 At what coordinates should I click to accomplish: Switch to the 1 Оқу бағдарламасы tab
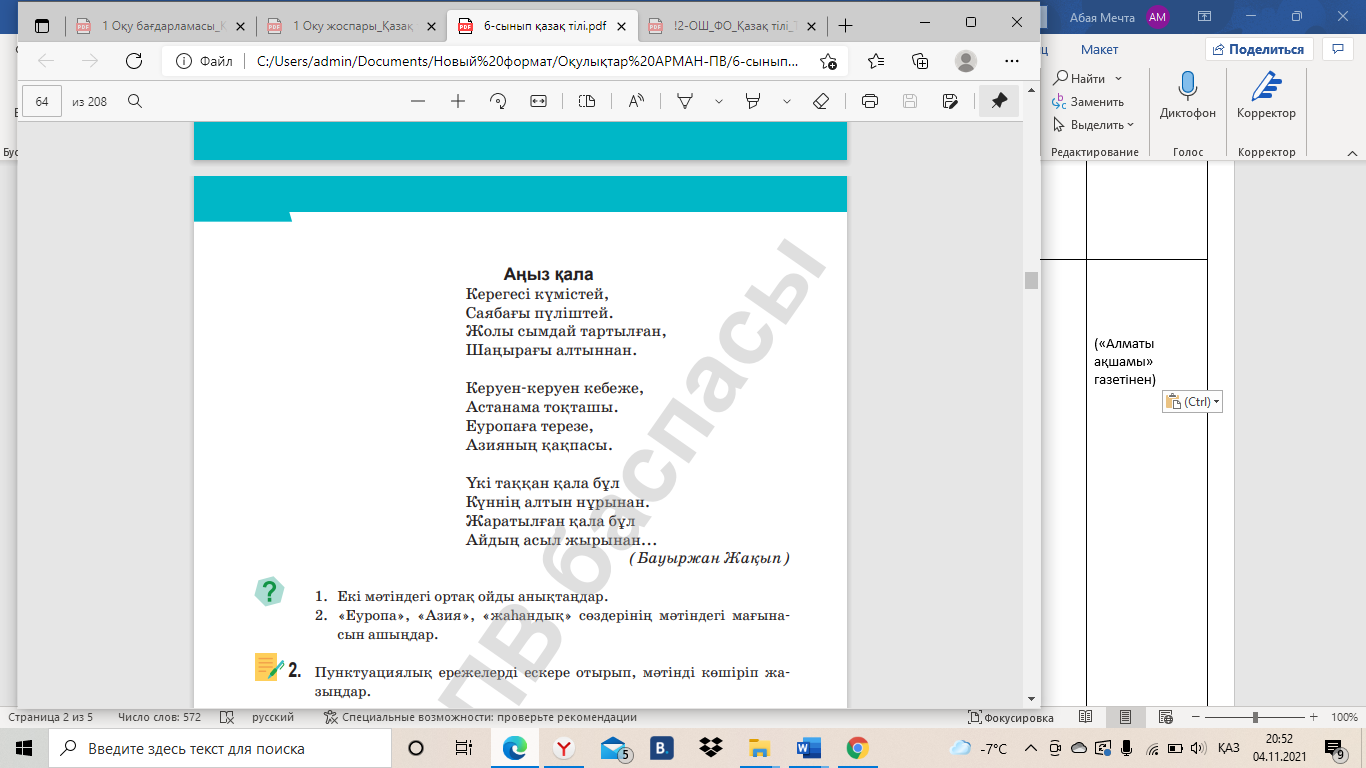coord(159,26)
